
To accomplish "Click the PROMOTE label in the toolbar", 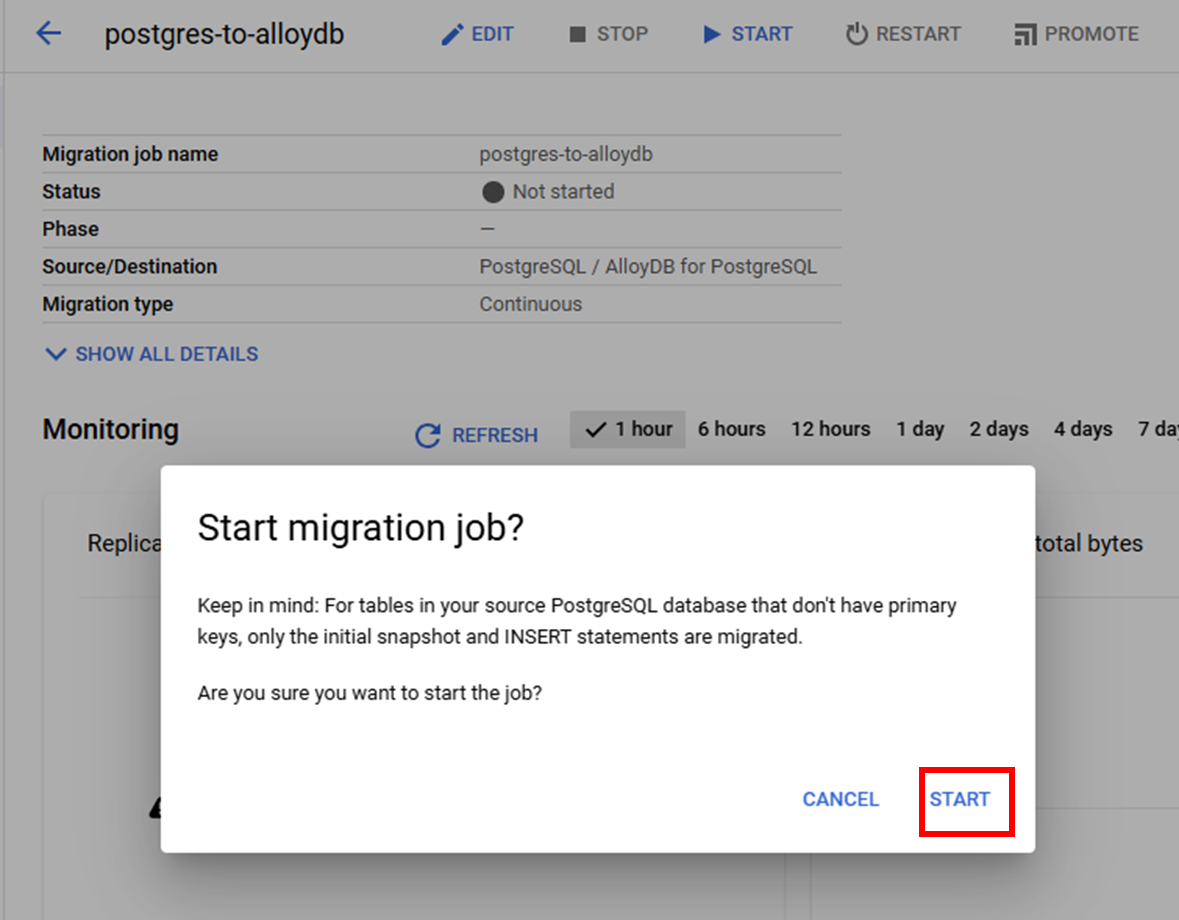I will click(x=1091, y=34).
